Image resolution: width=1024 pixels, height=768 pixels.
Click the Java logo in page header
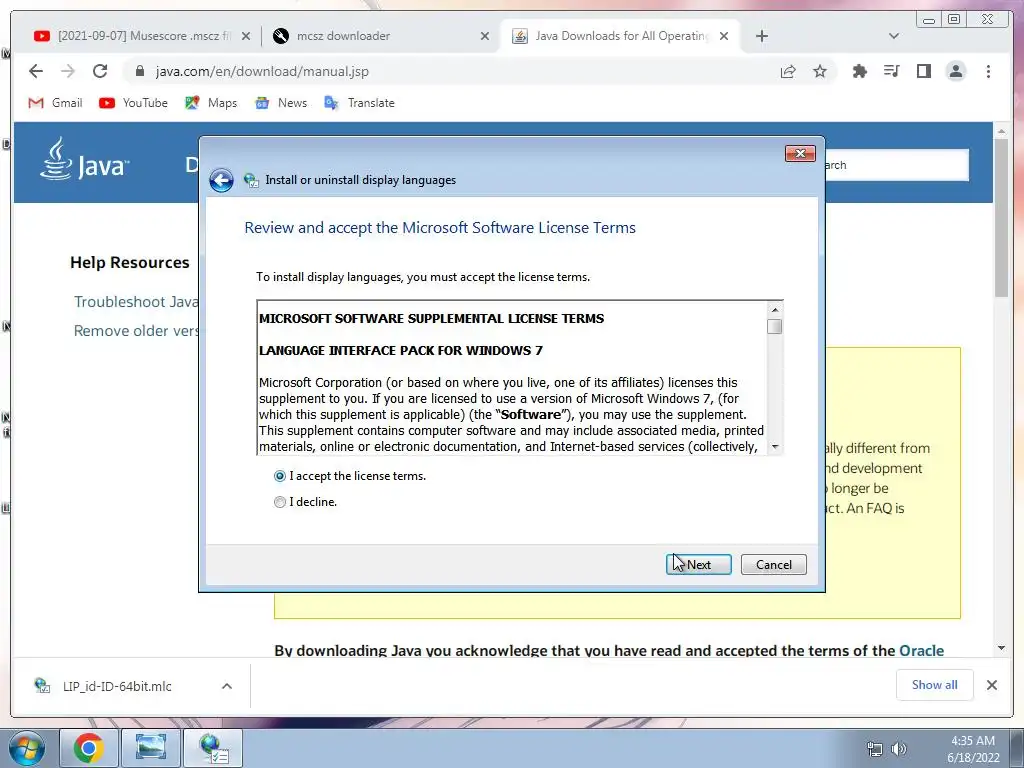(84, 160)
